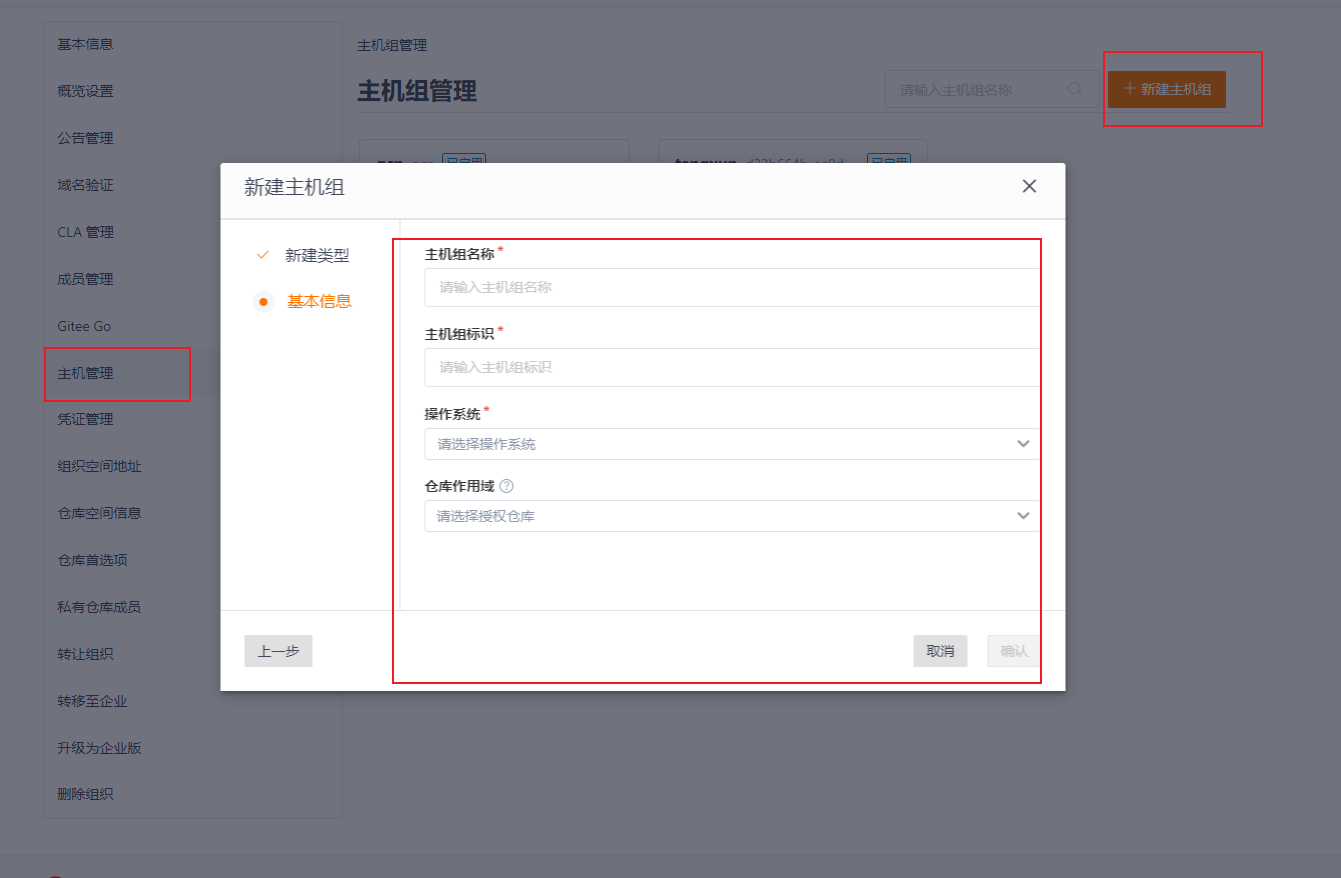
Task: Click the 操作系统 field label
Action: coord(452,414)
